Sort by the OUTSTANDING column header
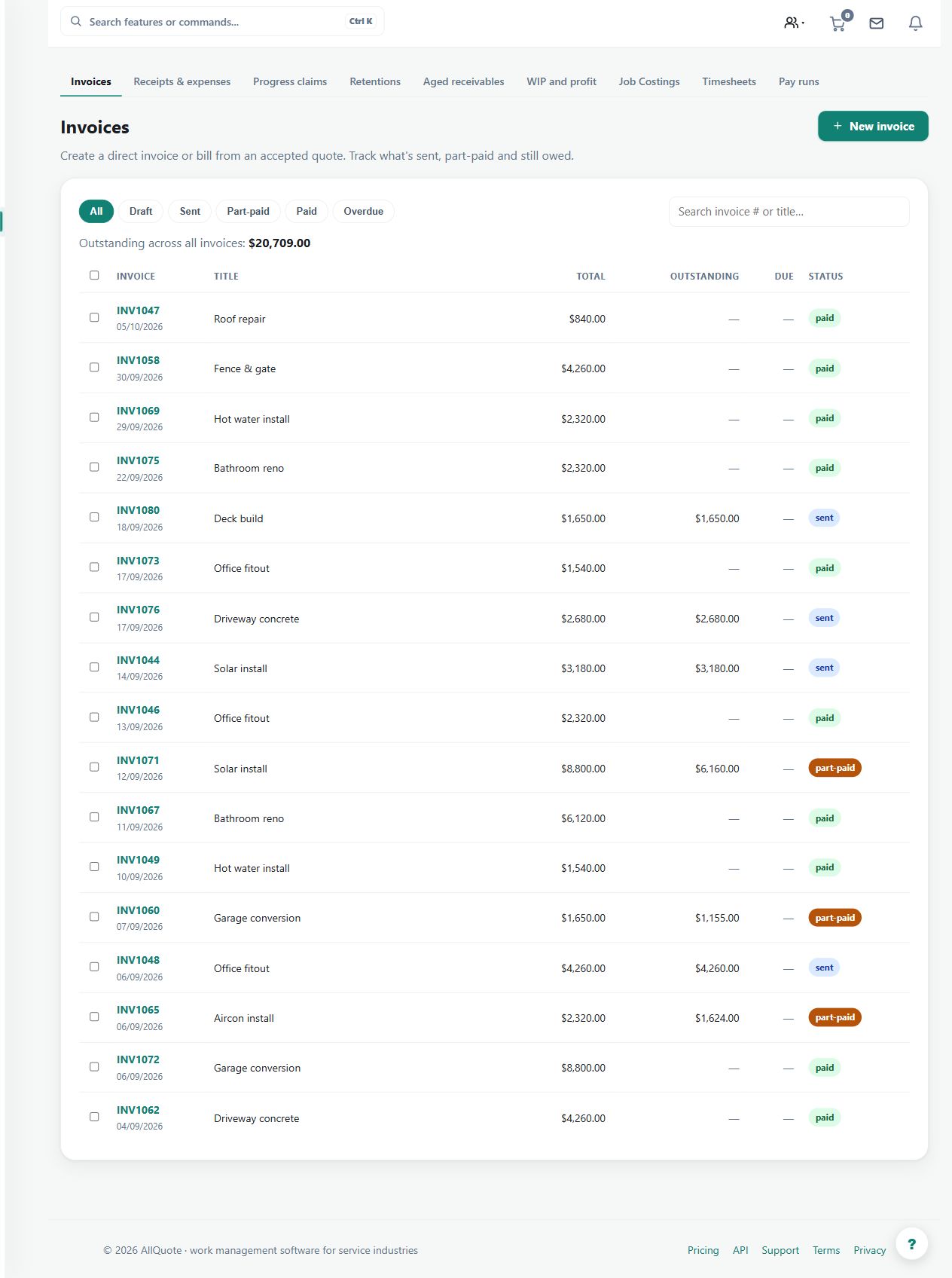Screen dimensions: 952x1278 click(x=704, y=277)
